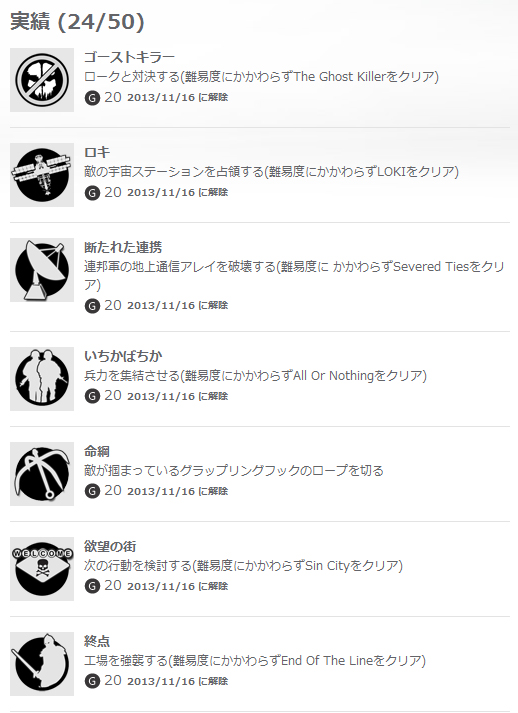This screenshot has height=713, width=518.
Task: Select the 断たれた連携 achievement title
Action: [x=123, y=247]
